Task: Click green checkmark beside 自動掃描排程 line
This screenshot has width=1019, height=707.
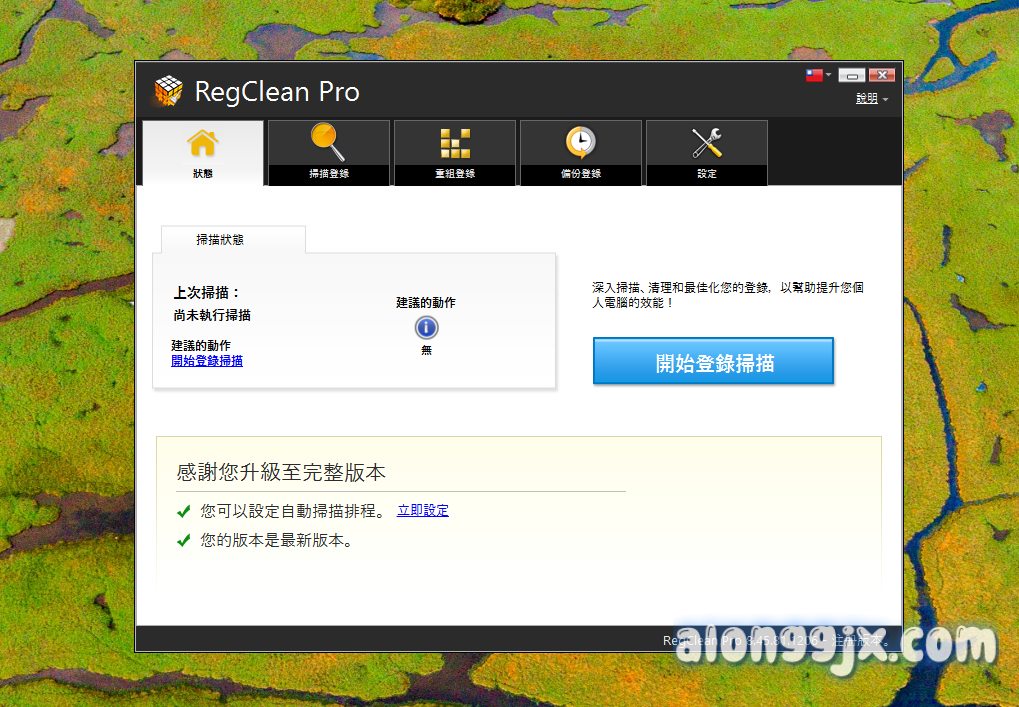Action: 184,511
